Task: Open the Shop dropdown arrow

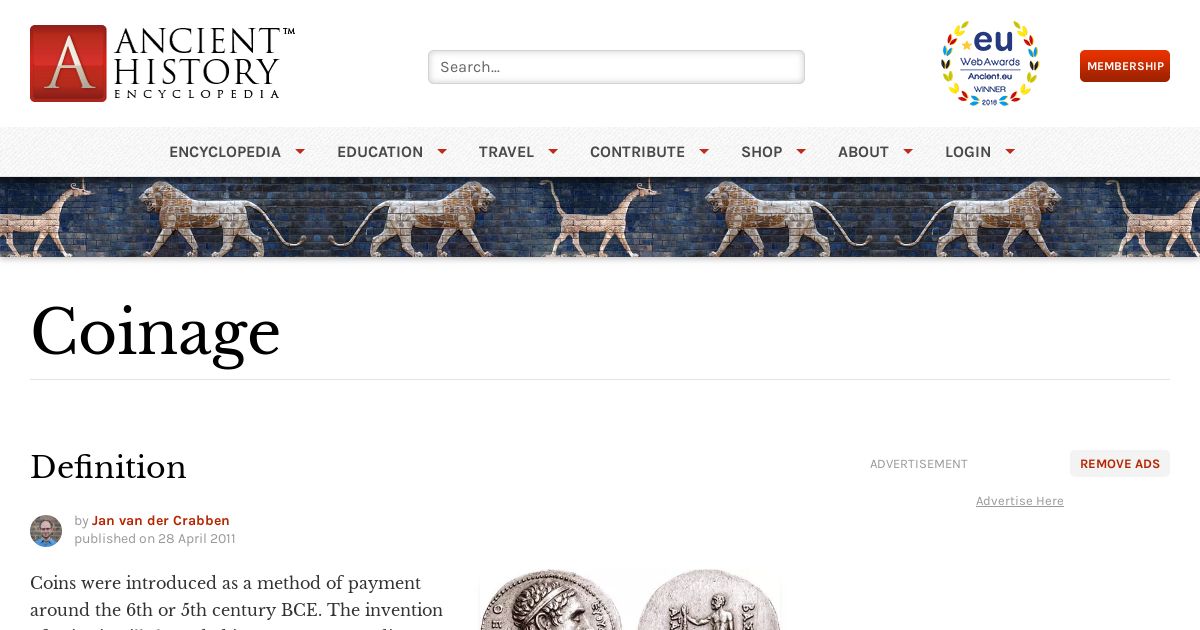Action: tap(801, 152)
